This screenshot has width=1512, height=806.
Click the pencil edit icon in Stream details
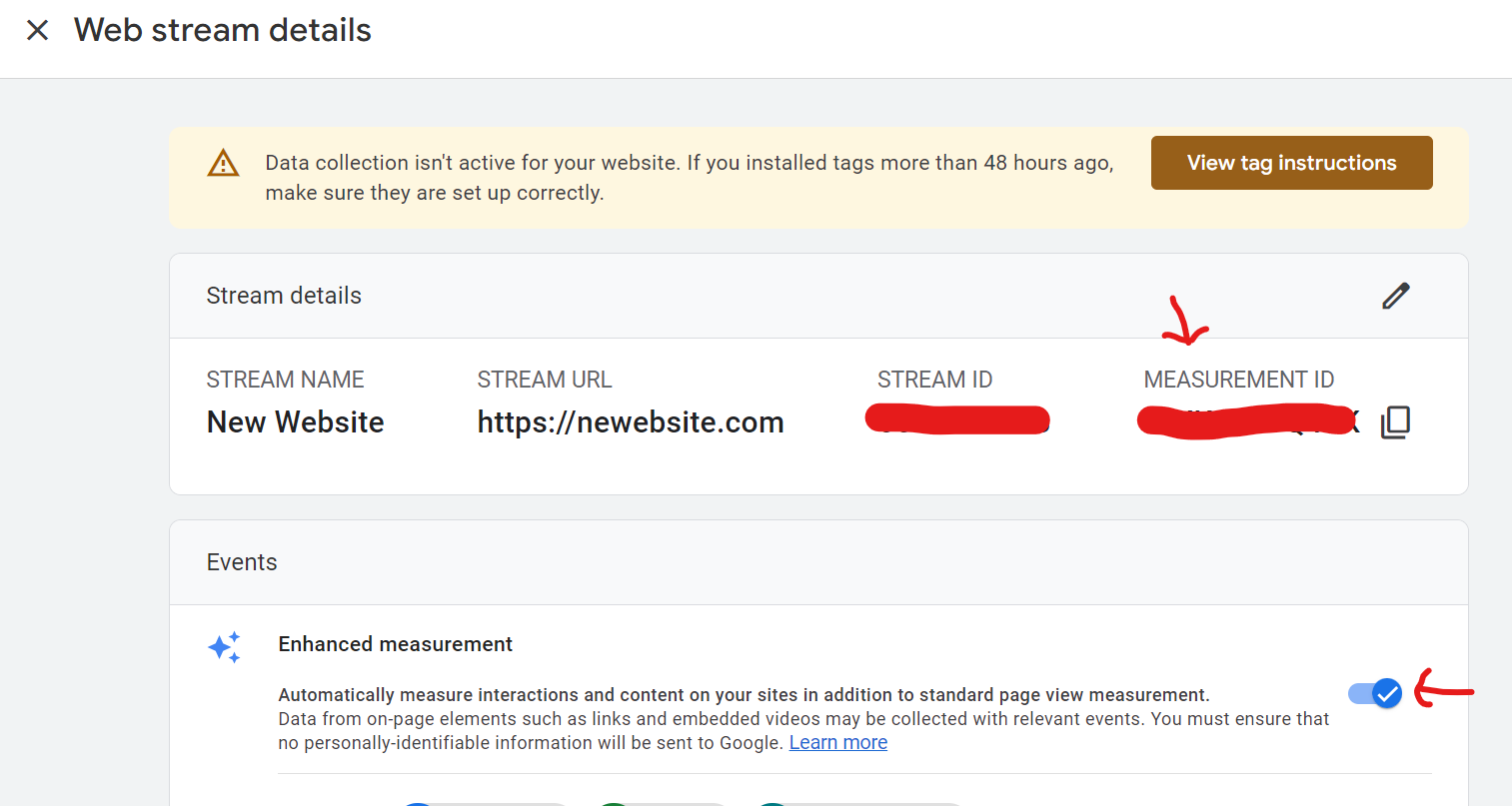coord(1395,296)
